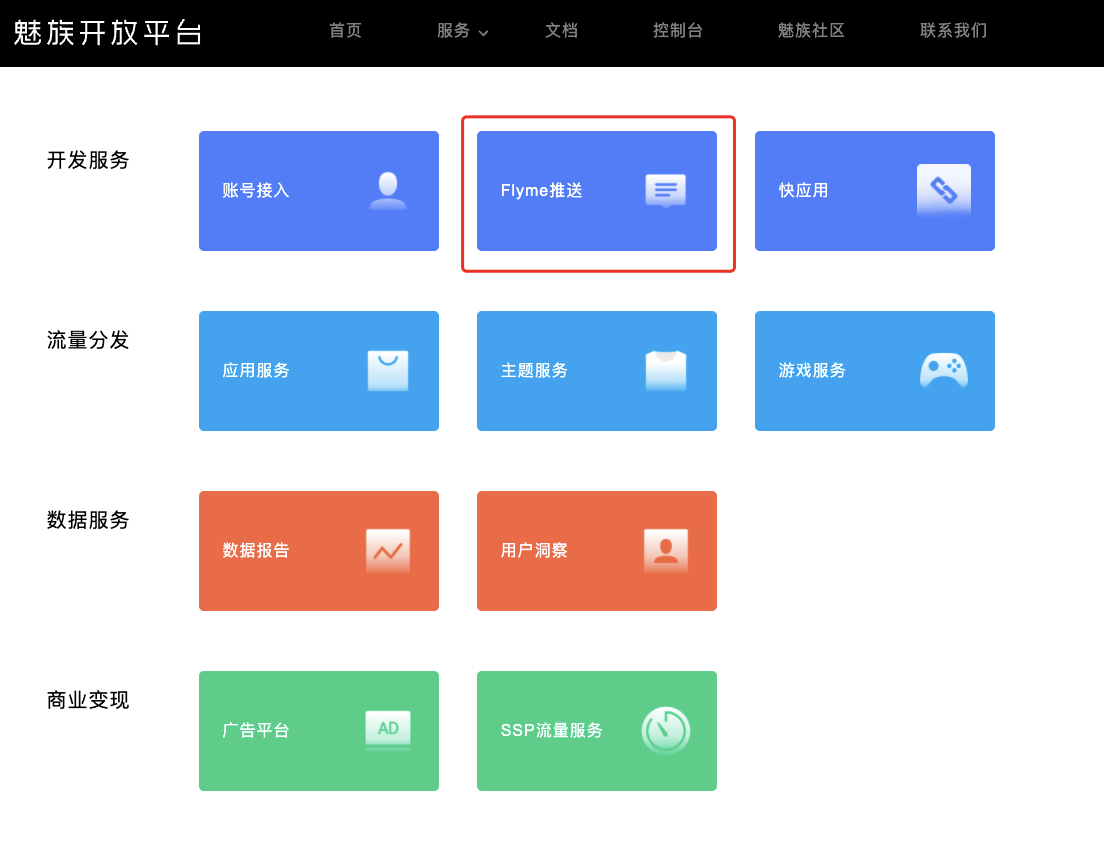Open 文档 in the top navigation

[x=561, y=30]
